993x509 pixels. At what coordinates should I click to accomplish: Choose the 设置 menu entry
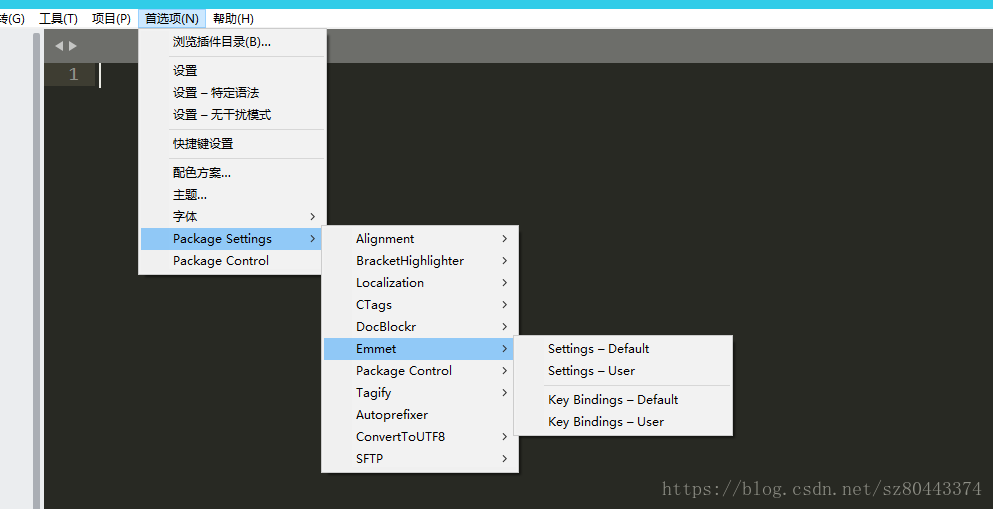point(232,71)
